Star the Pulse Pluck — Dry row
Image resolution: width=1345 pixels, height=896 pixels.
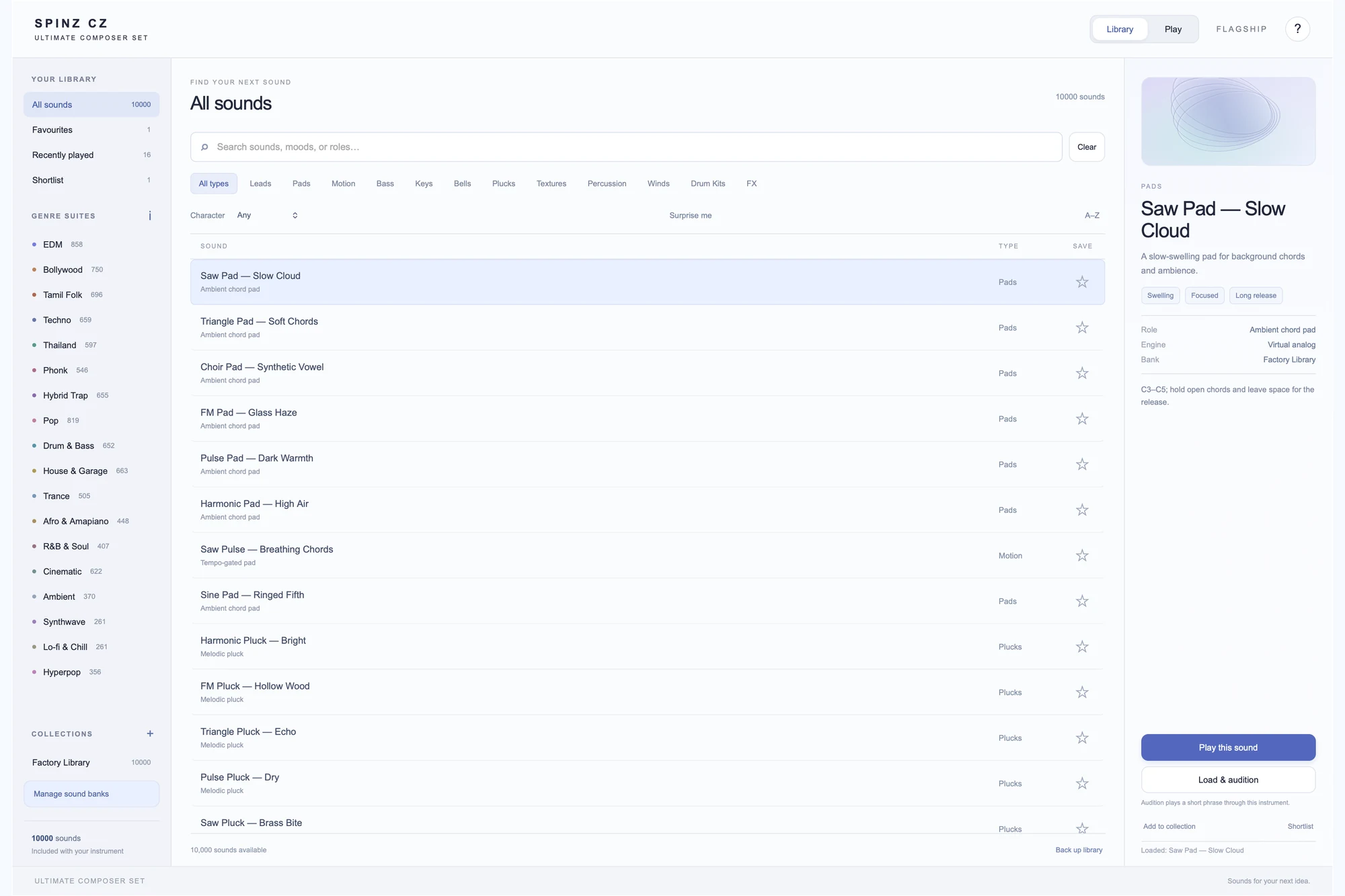(x=1081, y=784)
